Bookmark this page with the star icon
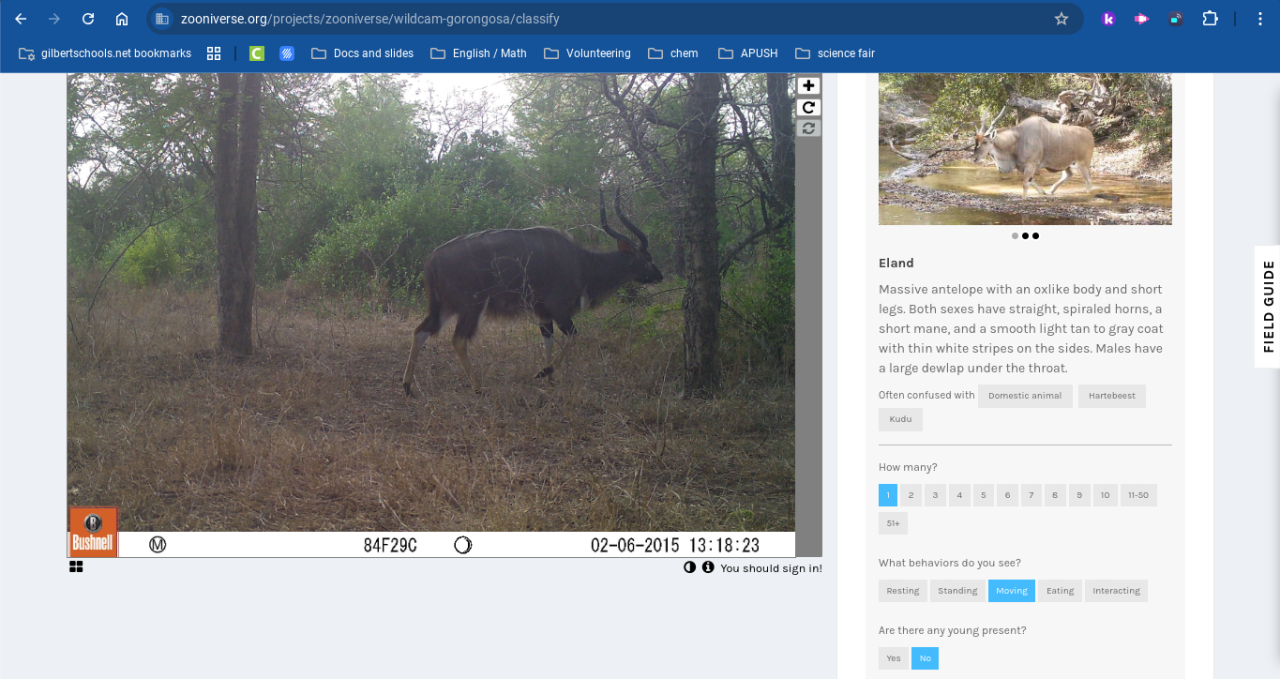The height and width of the screenshot is (679, 1280). [x=1061, y=19]
